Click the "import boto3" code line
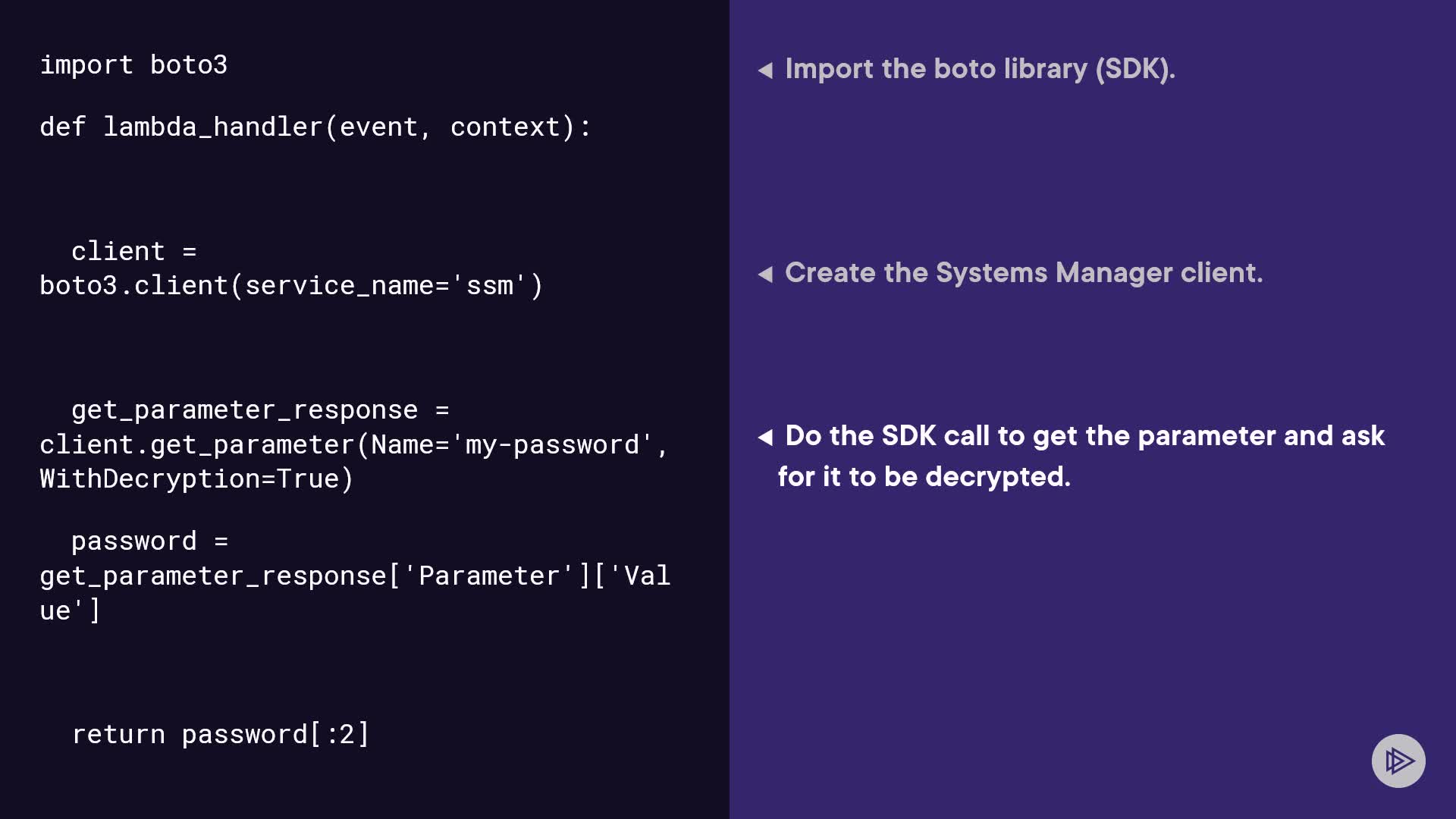This screenshot has width=1456, height=819. click(x=133, y=65)
